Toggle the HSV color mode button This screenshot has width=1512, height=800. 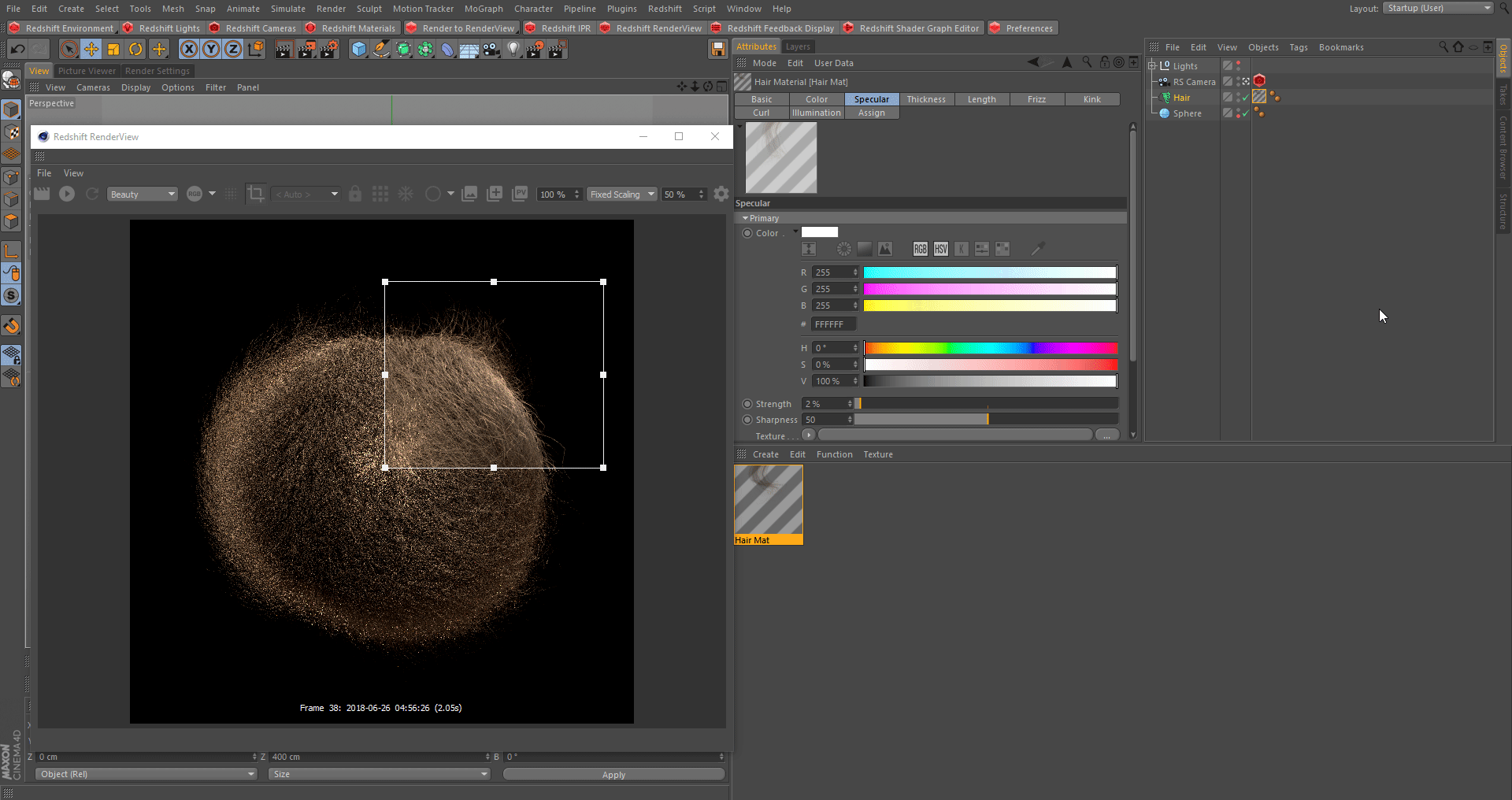tap(941, 249)
